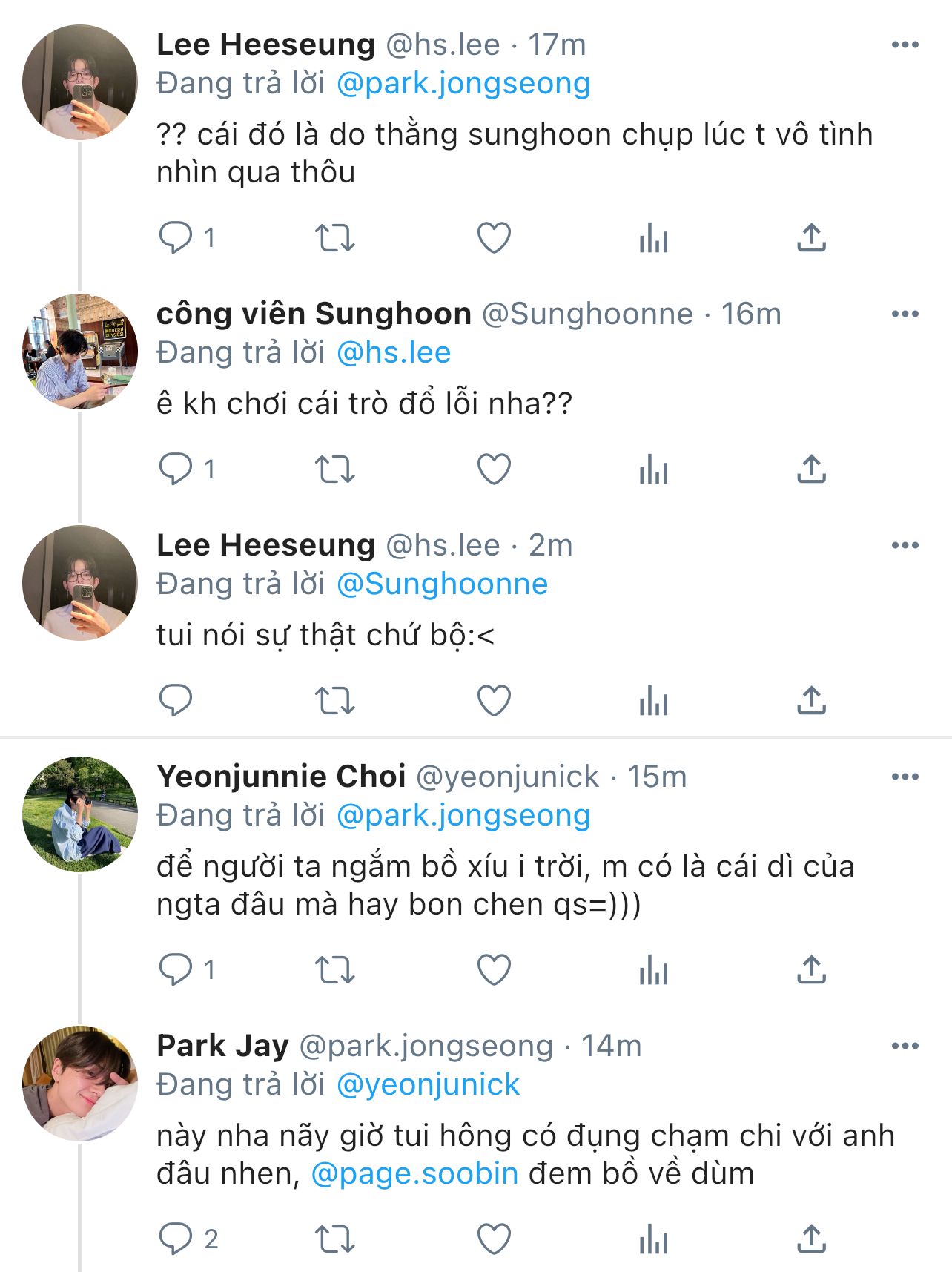Open Yeonjunnie Choi's profile picture

(x=80, y=814)
